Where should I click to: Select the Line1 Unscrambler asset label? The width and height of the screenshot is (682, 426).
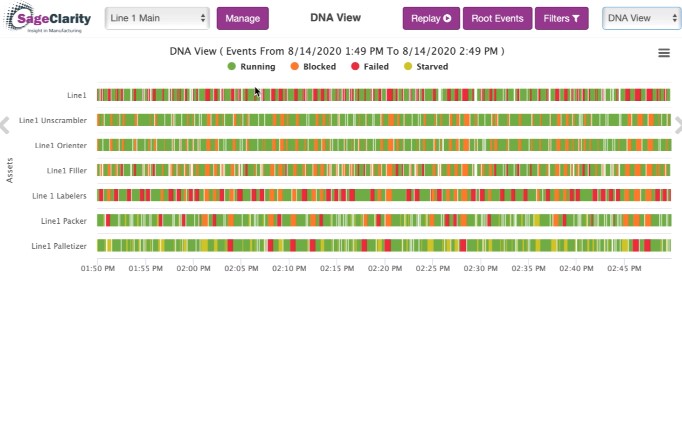coord(53,121)
